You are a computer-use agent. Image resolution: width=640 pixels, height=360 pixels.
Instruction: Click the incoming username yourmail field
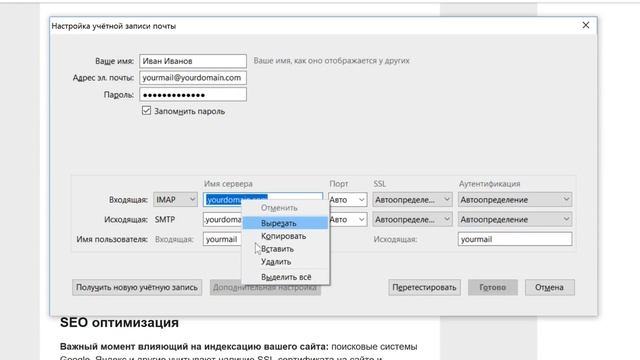222,239
